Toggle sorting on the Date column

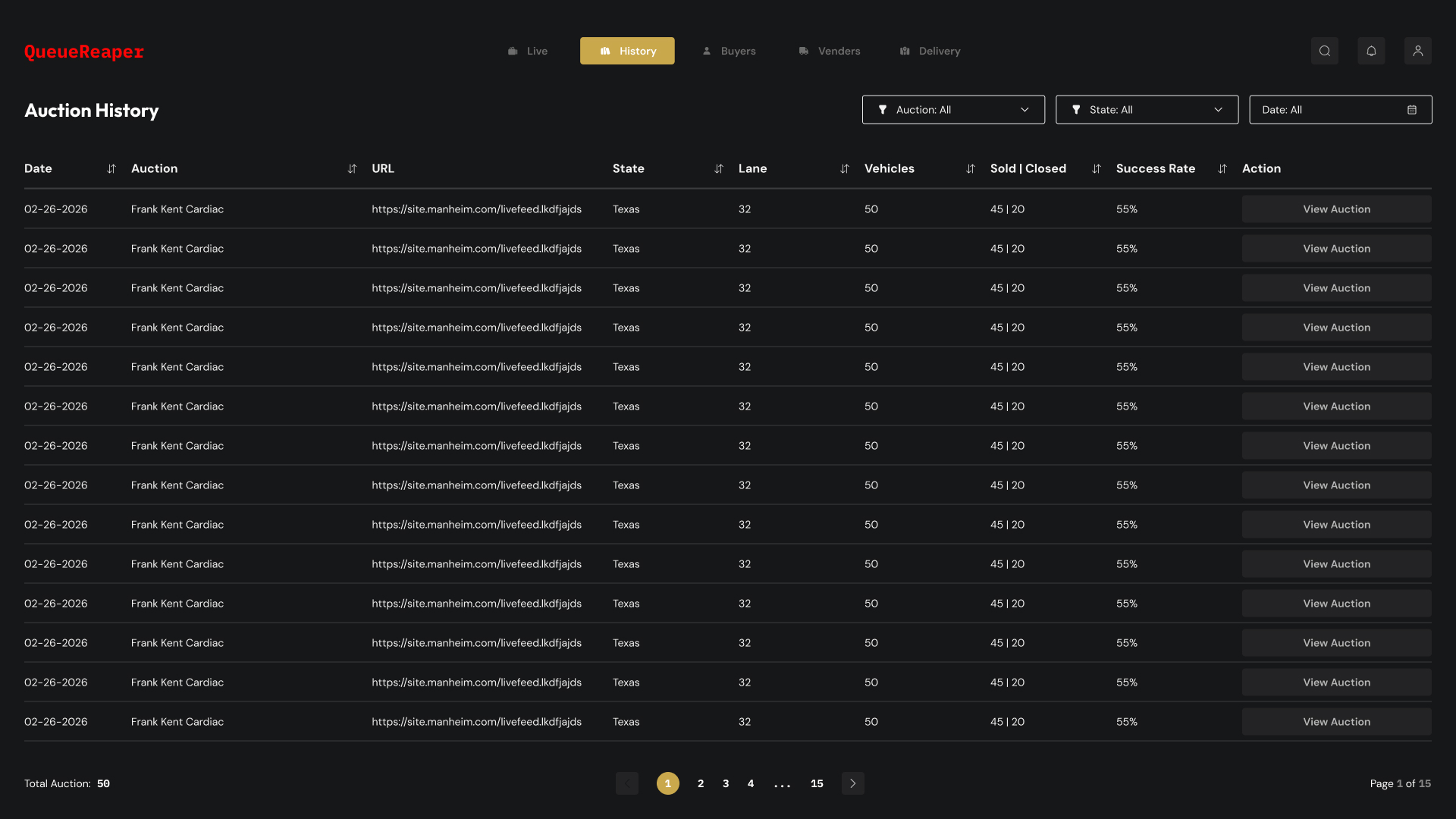pyautogui.click(x=111, y=168)
